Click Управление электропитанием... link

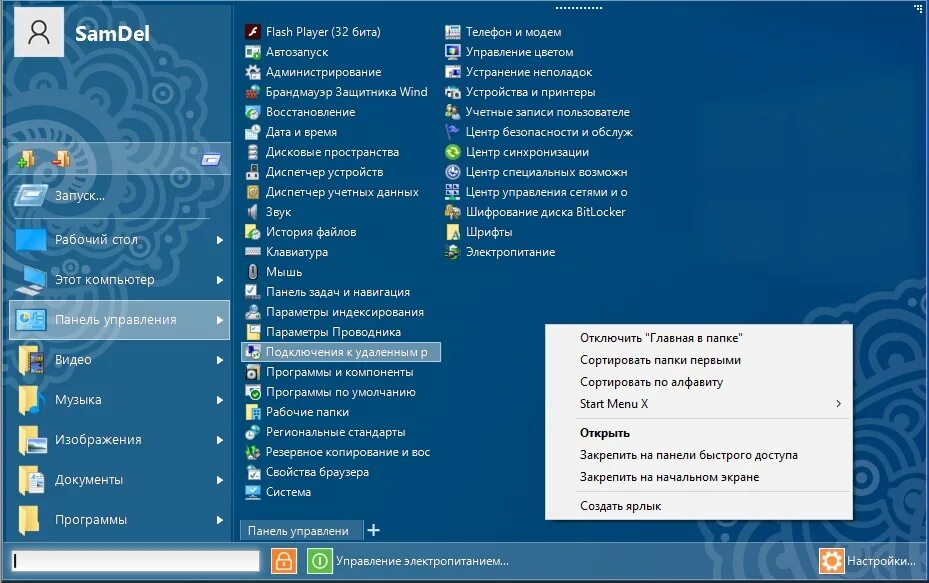pos(422,560)
